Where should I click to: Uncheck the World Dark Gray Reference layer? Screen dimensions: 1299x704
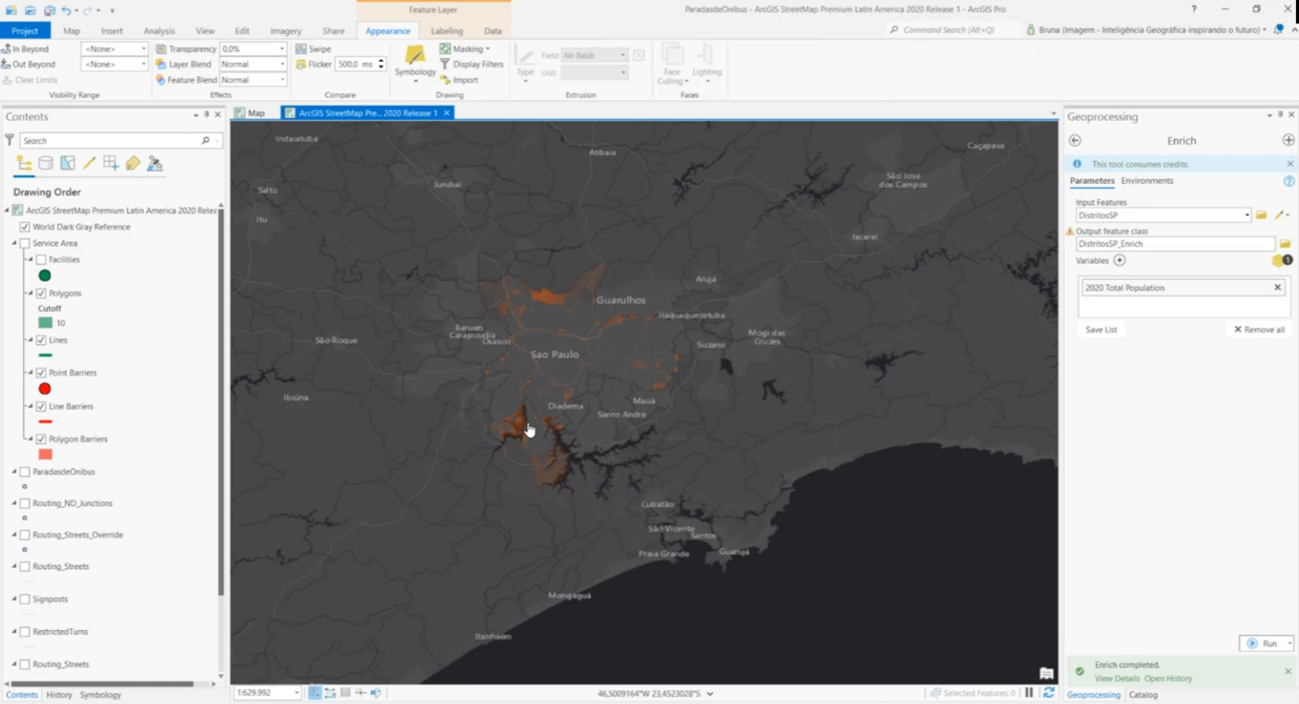[25, 227]
